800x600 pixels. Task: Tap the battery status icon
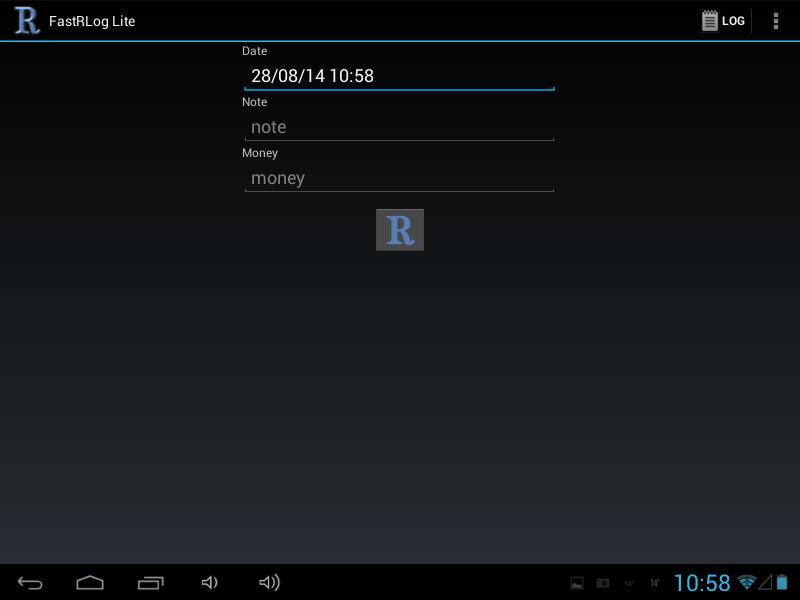[x=782, y=582]
